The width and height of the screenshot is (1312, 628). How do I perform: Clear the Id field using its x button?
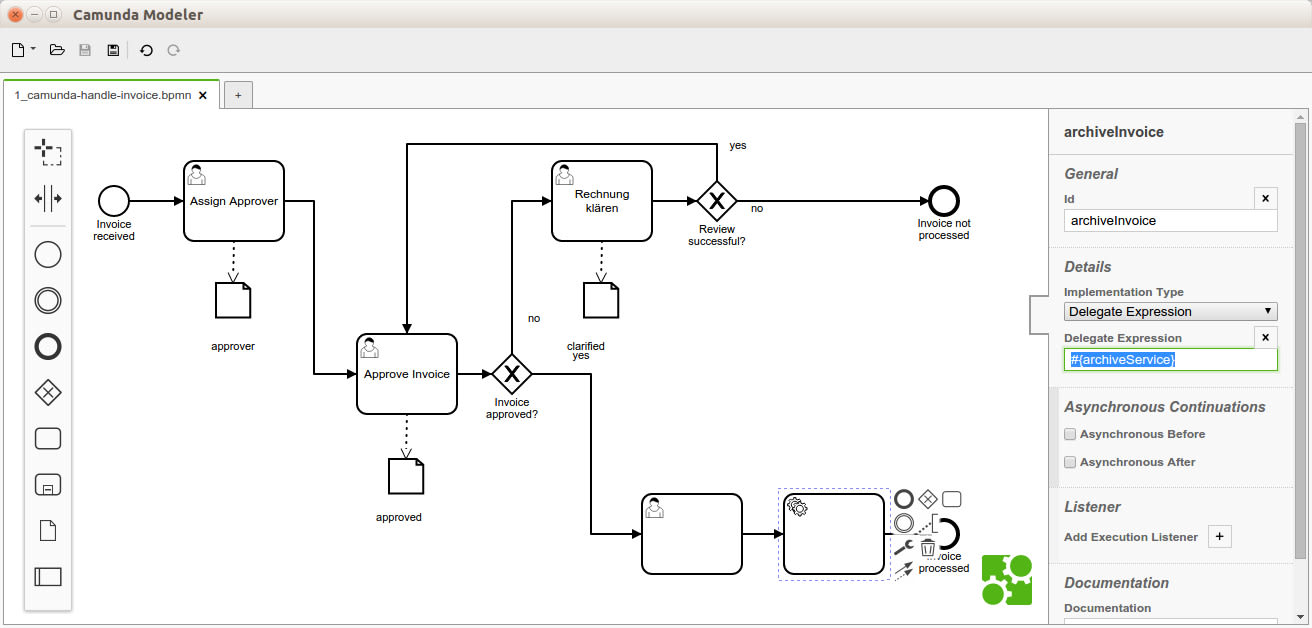tap(1265, 198)
